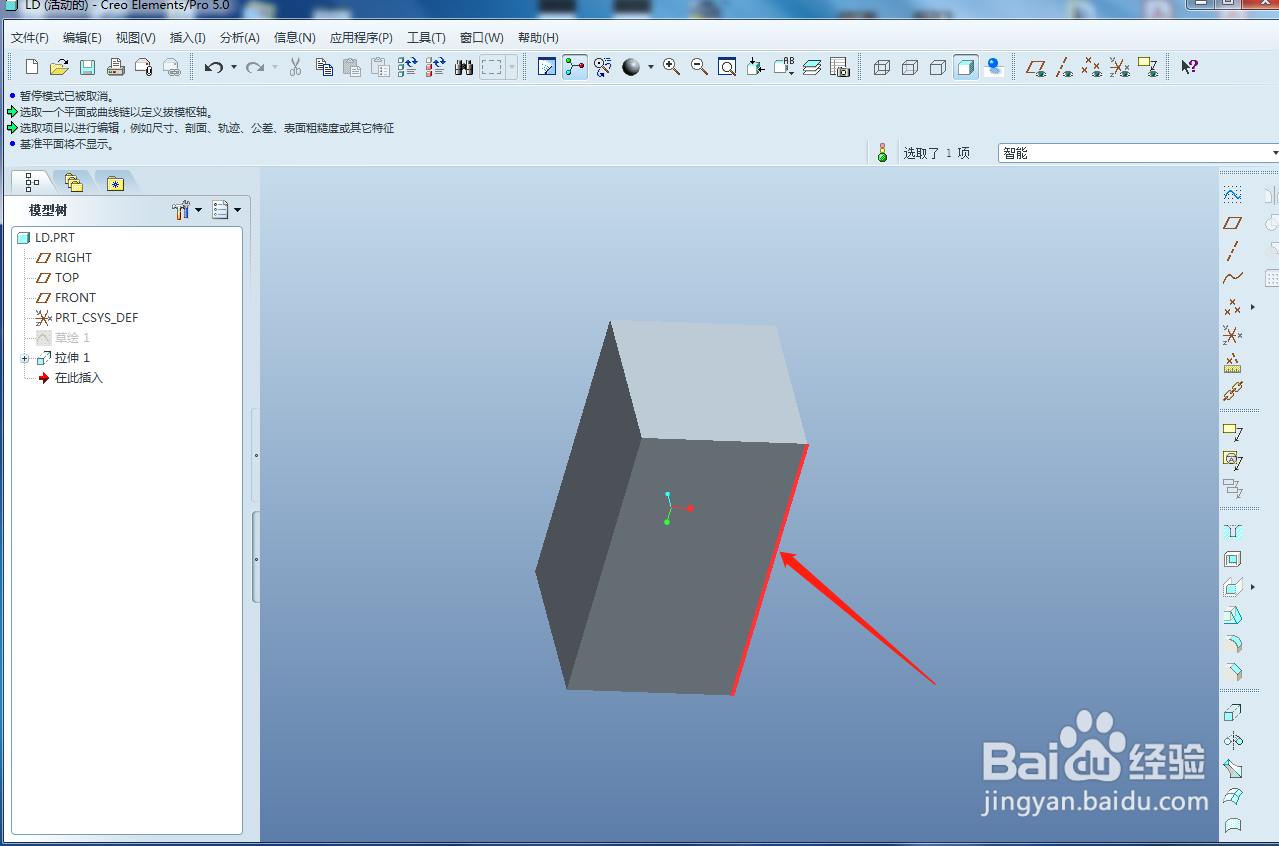Click the Regenerate model icon
Image resolution: width=1279 pixels, height=846 pixels.
tap(407, 67)
